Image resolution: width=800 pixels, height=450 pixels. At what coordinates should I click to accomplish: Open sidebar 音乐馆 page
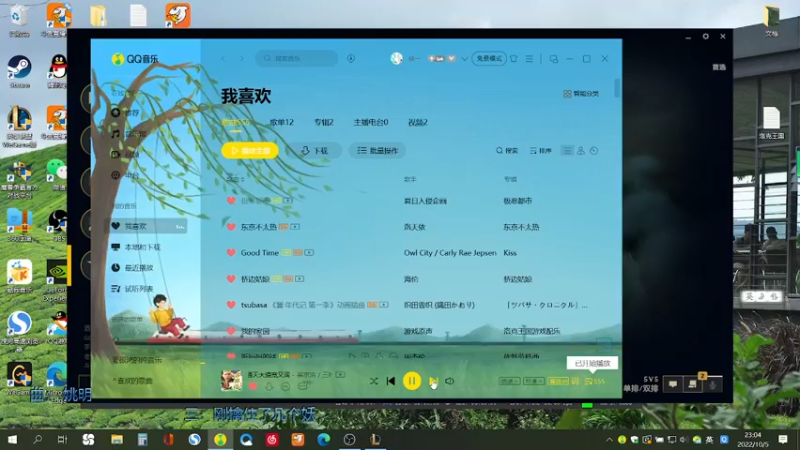[129, 134]
